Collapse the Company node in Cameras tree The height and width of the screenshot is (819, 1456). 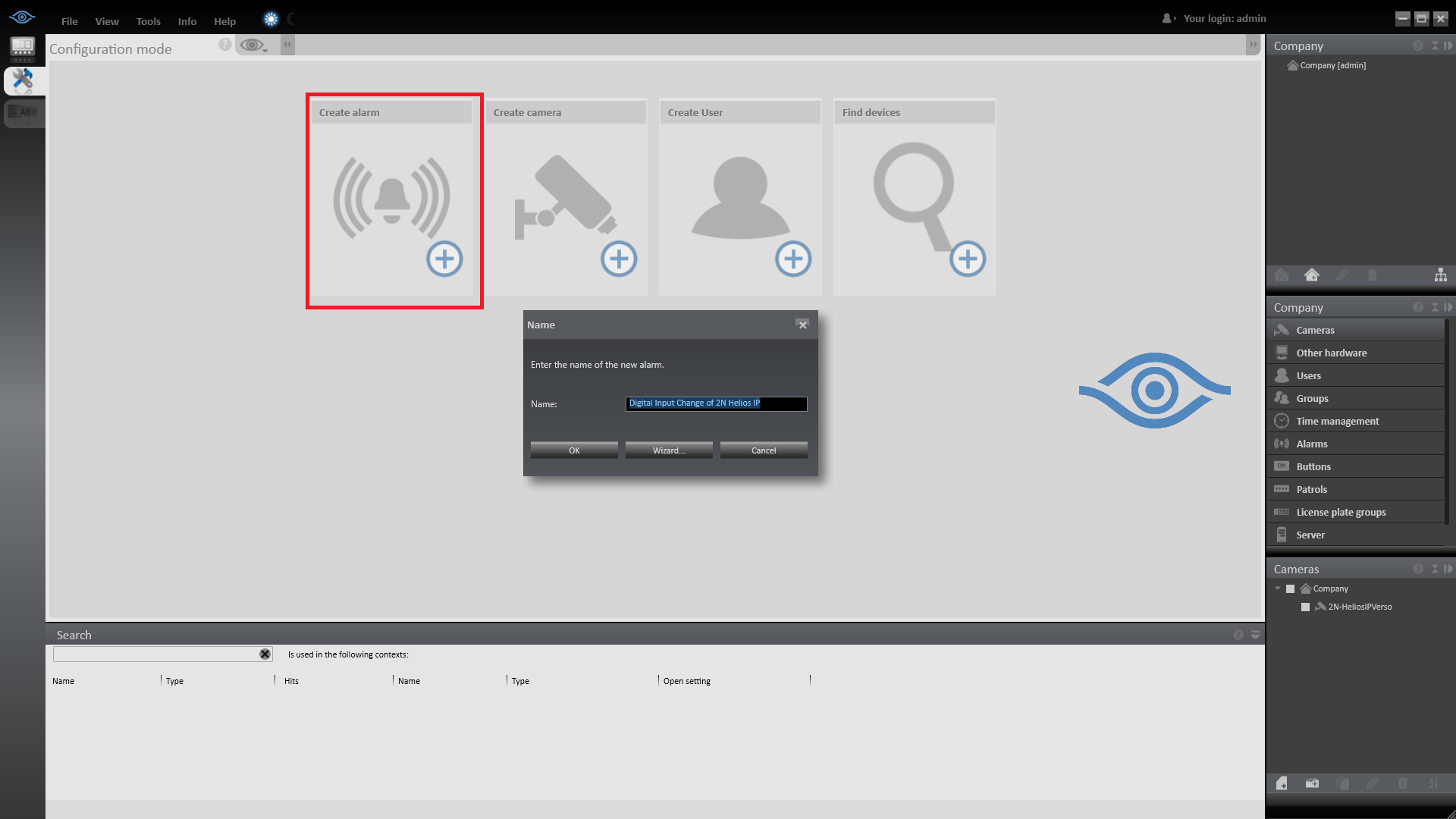pos(1278,588)
